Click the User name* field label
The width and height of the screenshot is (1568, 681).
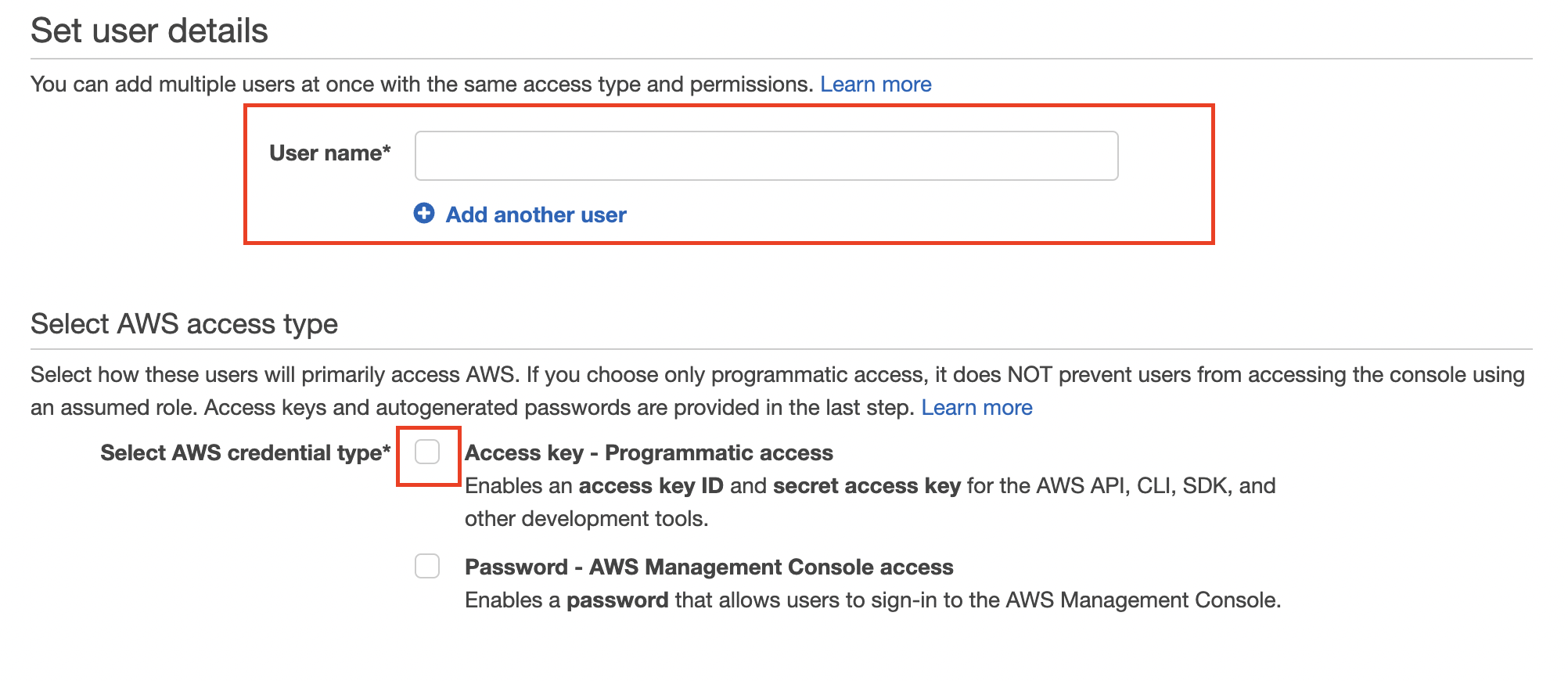[x=329, y=153]
